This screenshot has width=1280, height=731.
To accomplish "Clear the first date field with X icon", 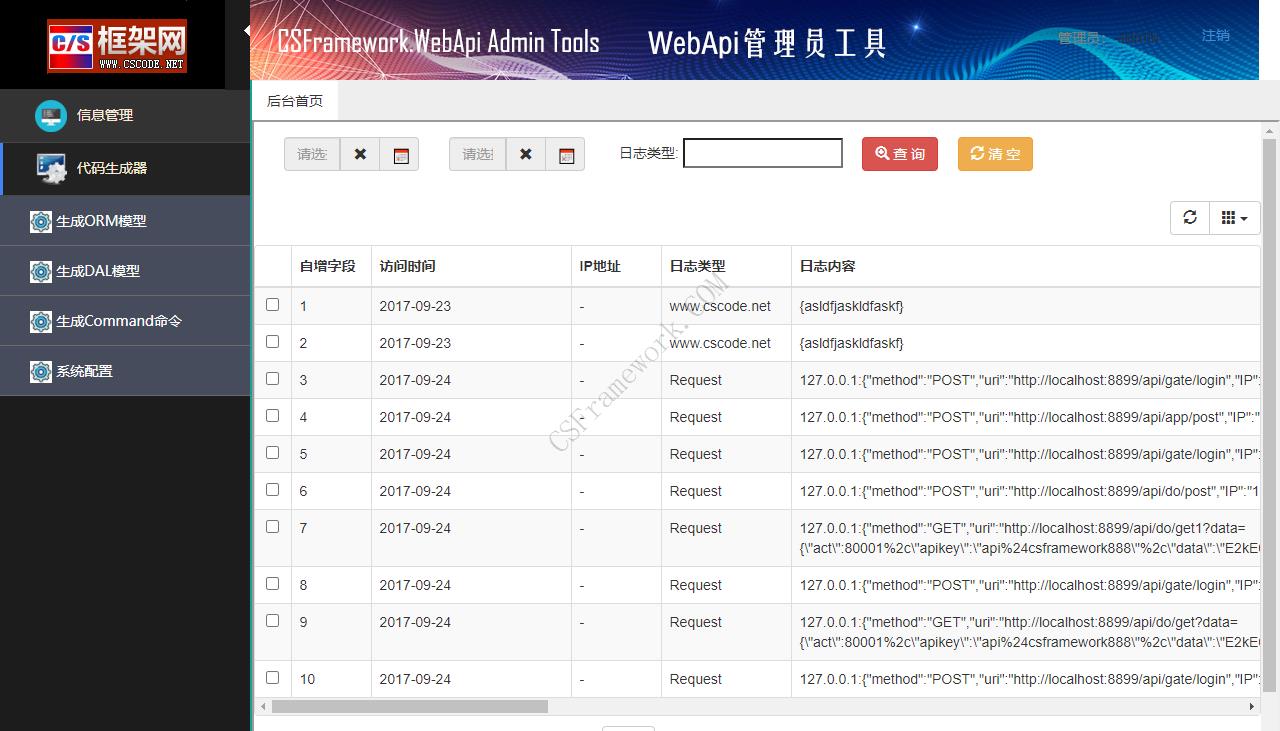I will (360, 154).
